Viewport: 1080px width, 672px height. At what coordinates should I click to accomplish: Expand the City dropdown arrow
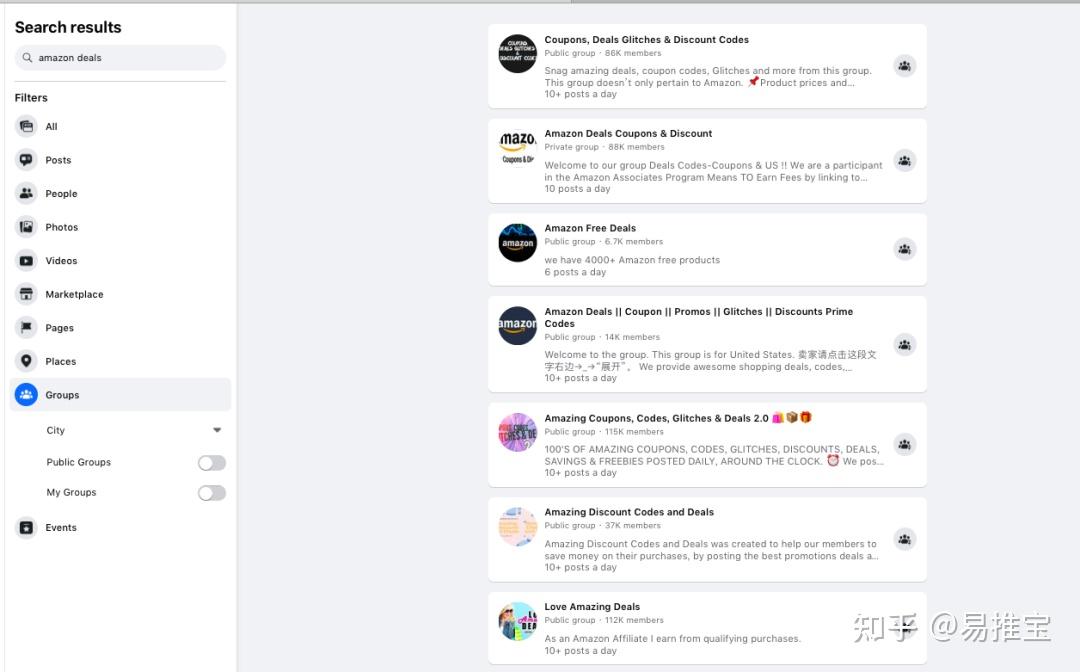coord(217,430)
